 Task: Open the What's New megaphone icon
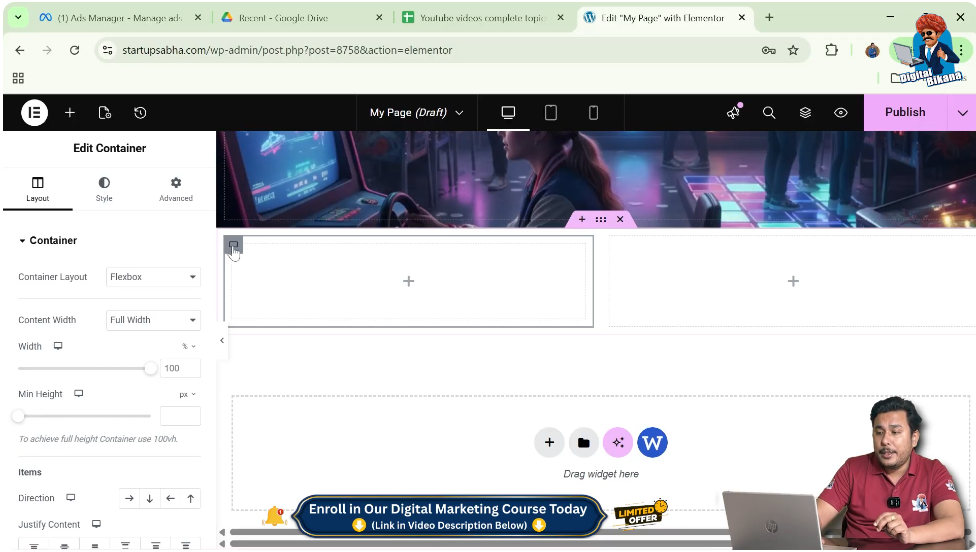[x=734, y=113]
